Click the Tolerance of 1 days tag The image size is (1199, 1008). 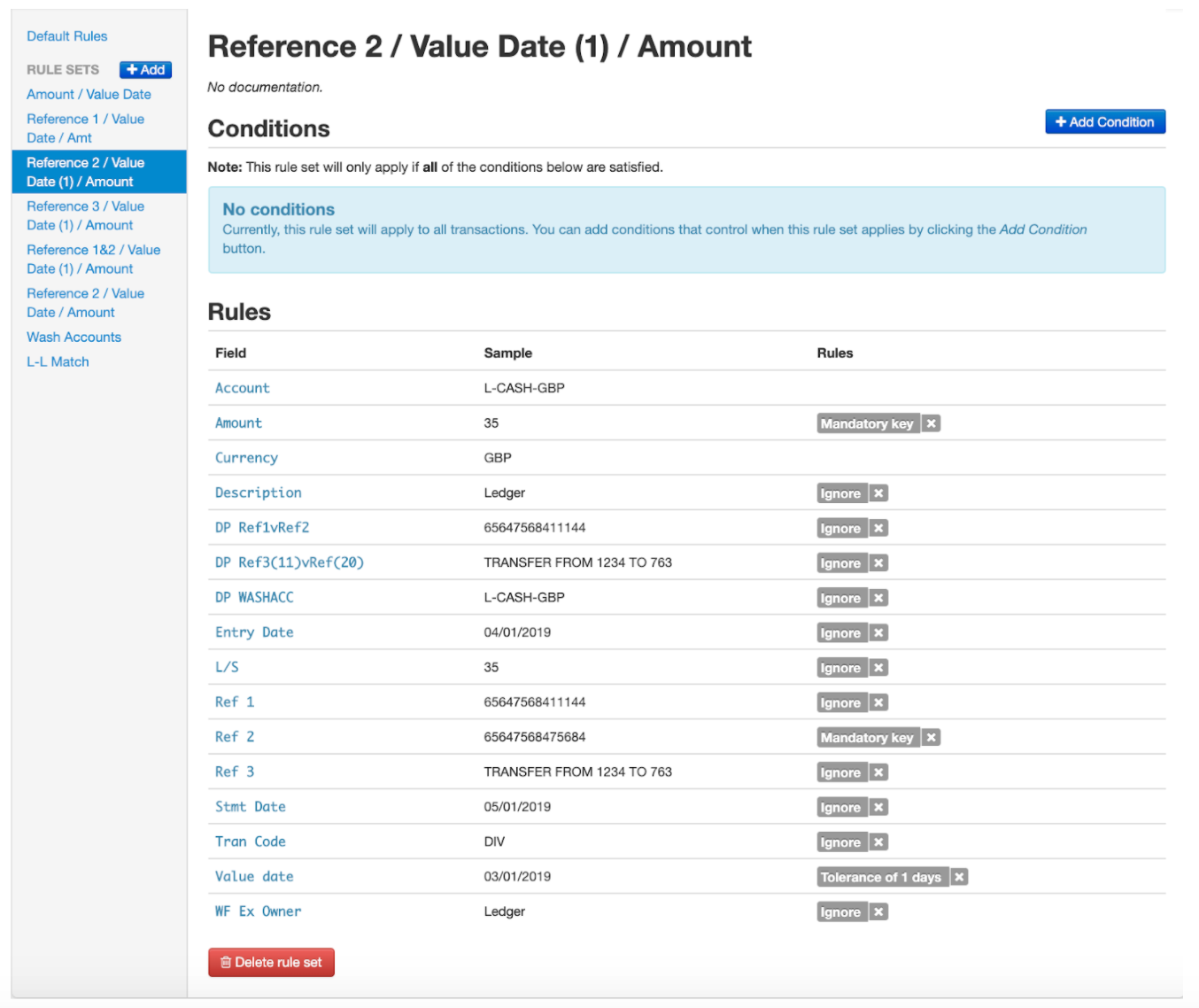tap(882, 877)
